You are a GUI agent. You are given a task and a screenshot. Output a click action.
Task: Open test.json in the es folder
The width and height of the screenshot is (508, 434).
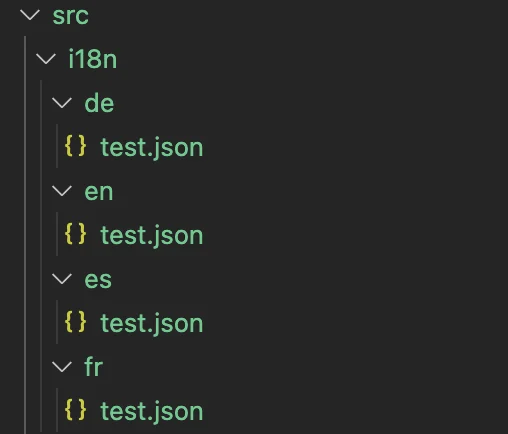coord(152,323)
